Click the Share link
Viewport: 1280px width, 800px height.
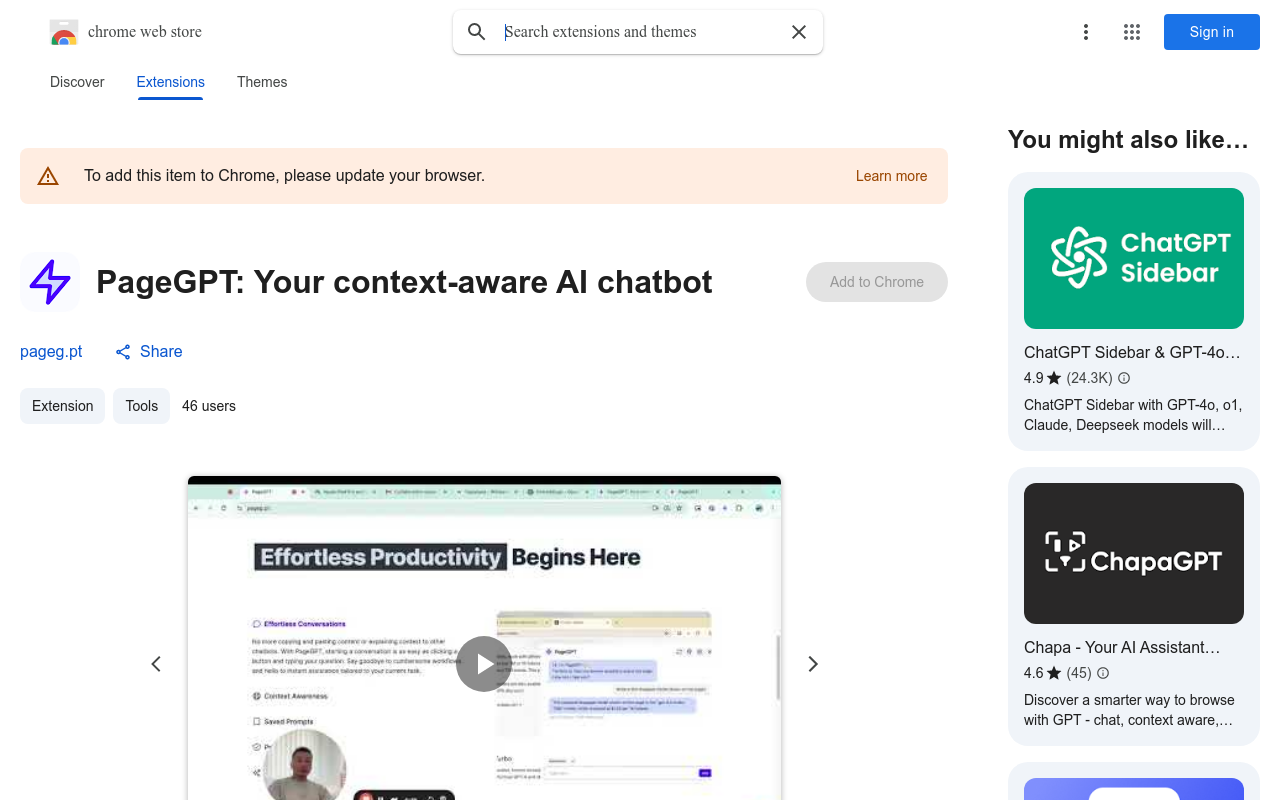point(149,352)
